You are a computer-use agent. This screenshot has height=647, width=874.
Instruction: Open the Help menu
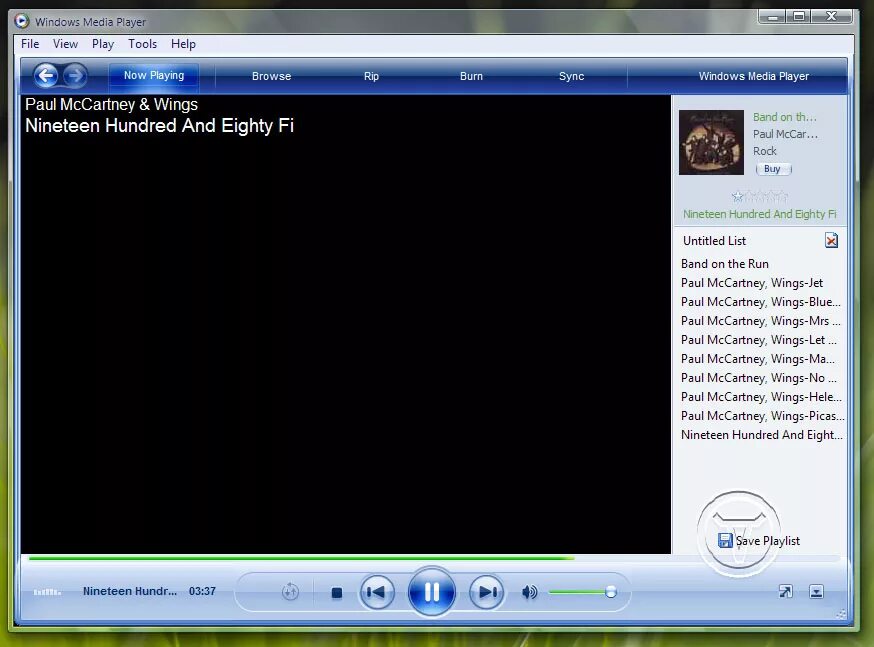[x=183, y=43]
